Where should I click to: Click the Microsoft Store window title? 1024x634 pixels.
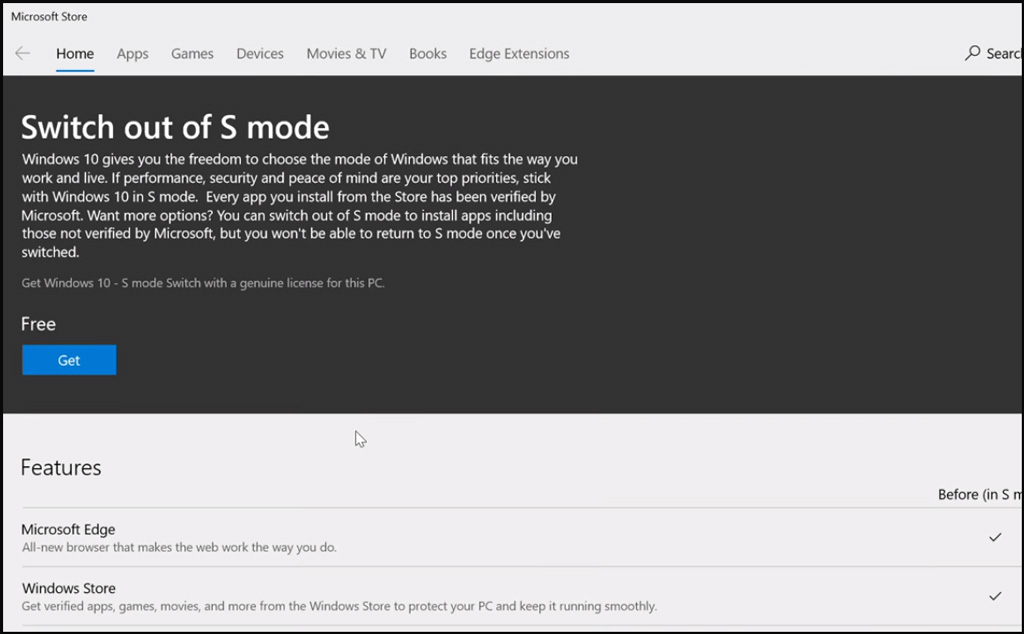point(49,16)
